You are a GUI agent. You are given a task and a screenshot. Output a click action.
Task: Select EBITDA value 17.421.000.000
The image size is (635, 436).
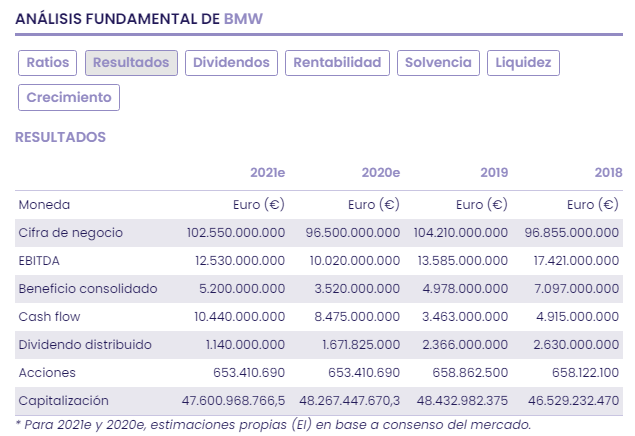(576, 261)
